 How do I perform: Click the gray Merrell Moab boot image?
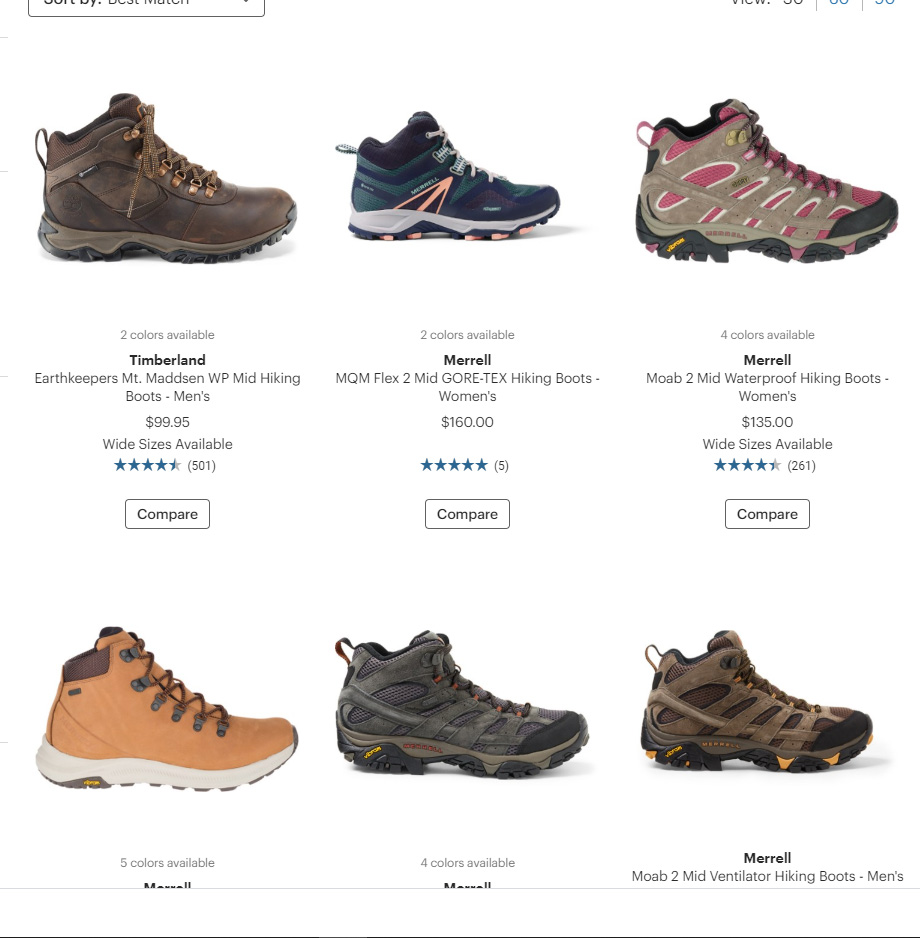462,704
